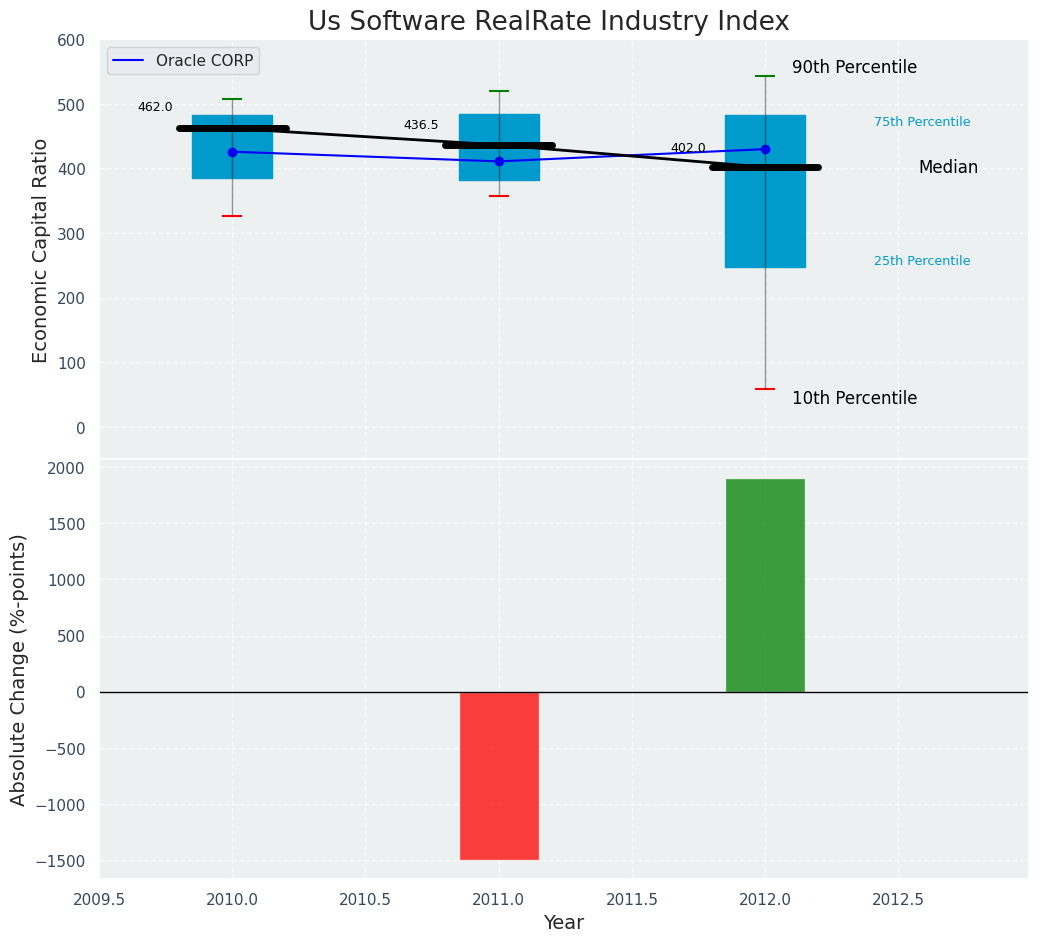This screenshot has width=1039, height=942.
Task: Click the Economic Capital Ratio axis label
Action: pos(41,250)
